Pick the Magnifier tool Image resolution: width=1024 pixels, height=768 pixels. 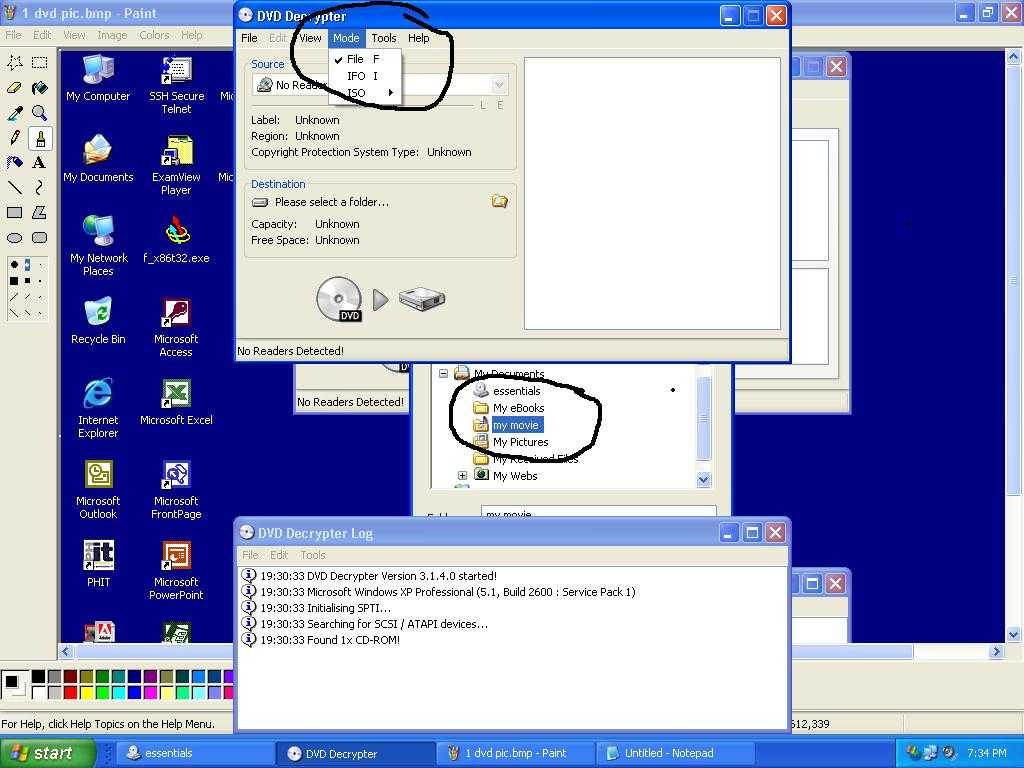pos(39,113)
